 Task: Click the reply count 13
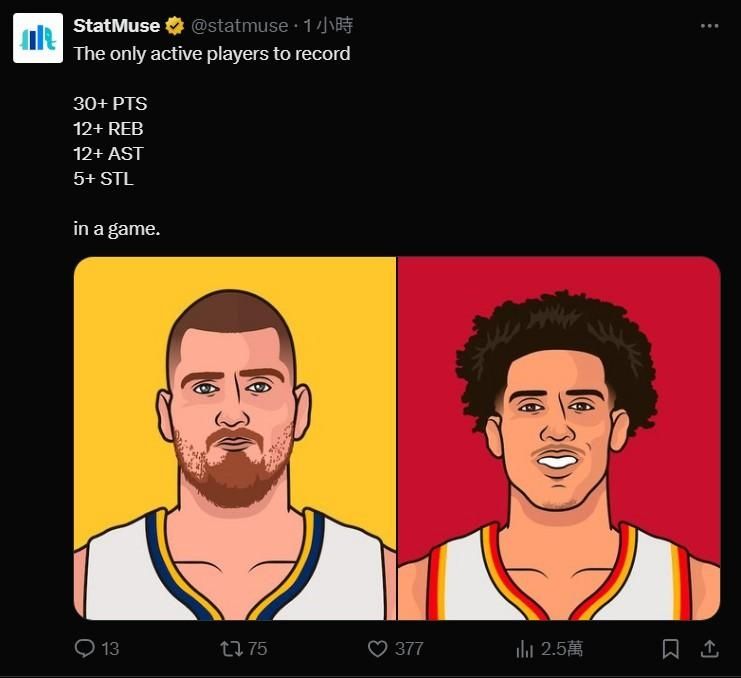pyautogui.click(x=110, y=649)
